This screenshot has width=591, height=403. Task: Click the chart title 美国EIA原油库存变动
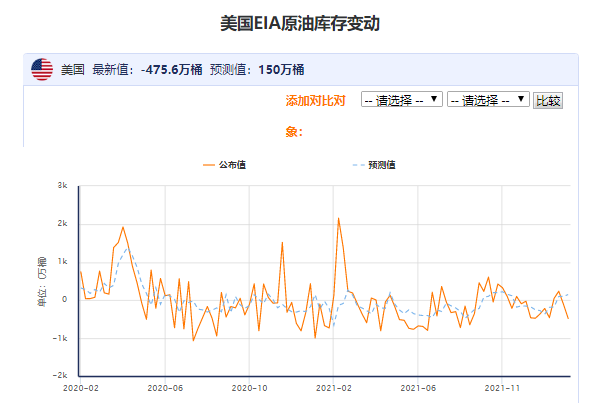pyautogui.click(x=300, y=23)
